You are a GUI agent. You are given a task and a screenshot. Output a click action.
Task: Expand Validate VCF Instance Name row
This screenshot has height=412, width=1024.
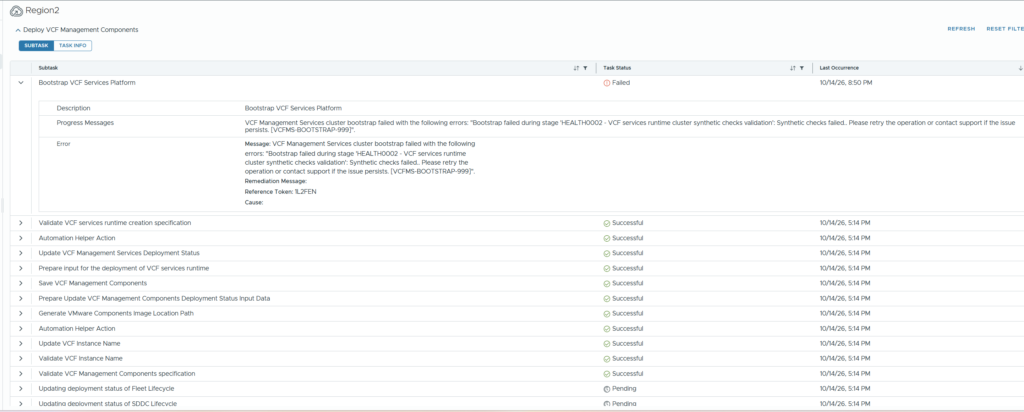tap(21, 358)
